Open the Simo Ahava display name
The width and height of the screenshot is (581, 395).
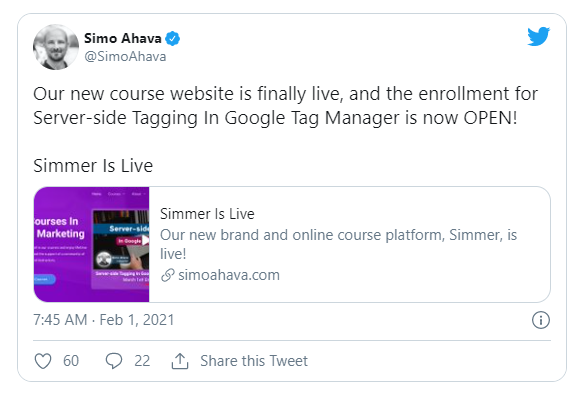click(x=123, y=38)
